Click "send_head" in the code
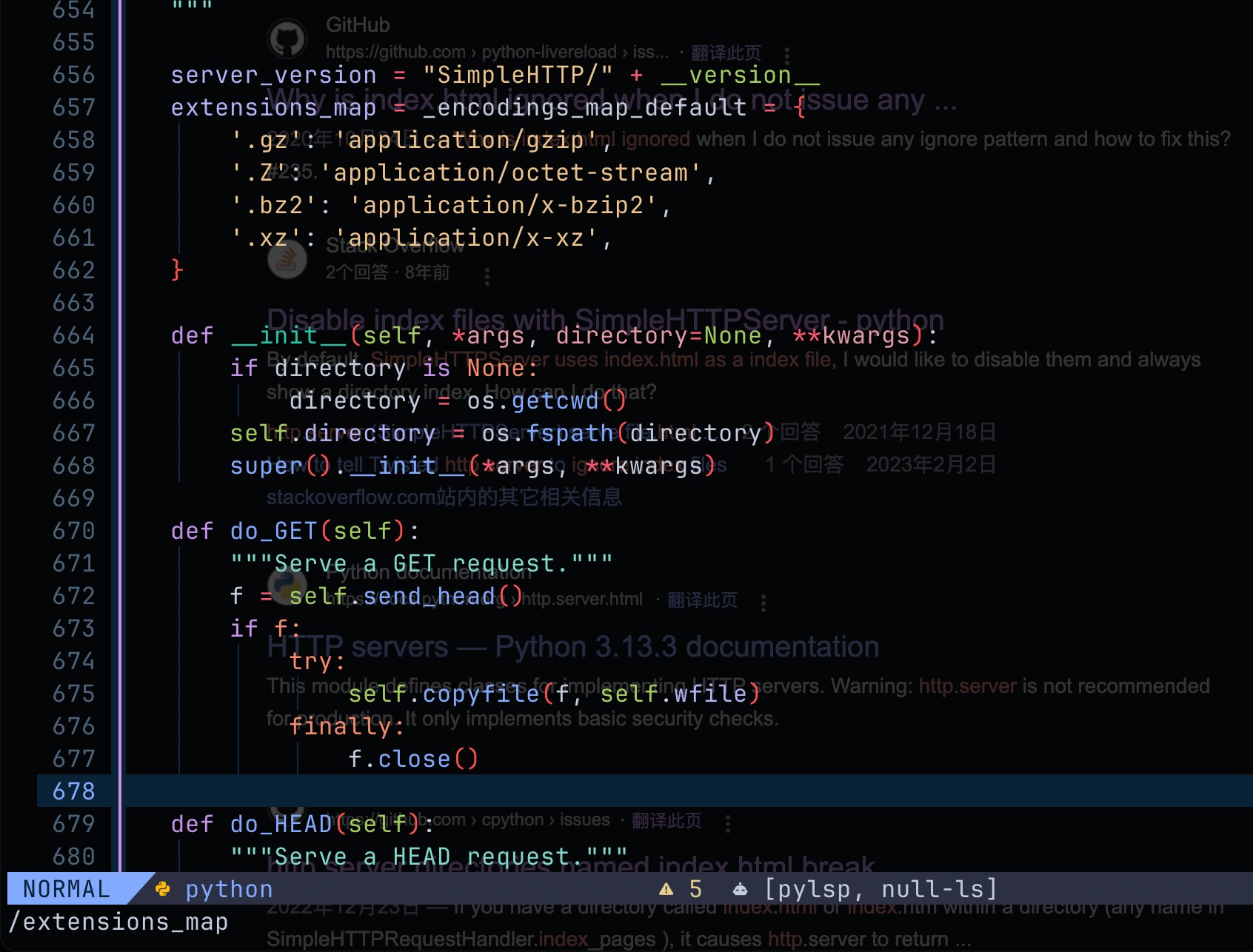Viewport: 1253px width, 952px height. coord(429,596)
